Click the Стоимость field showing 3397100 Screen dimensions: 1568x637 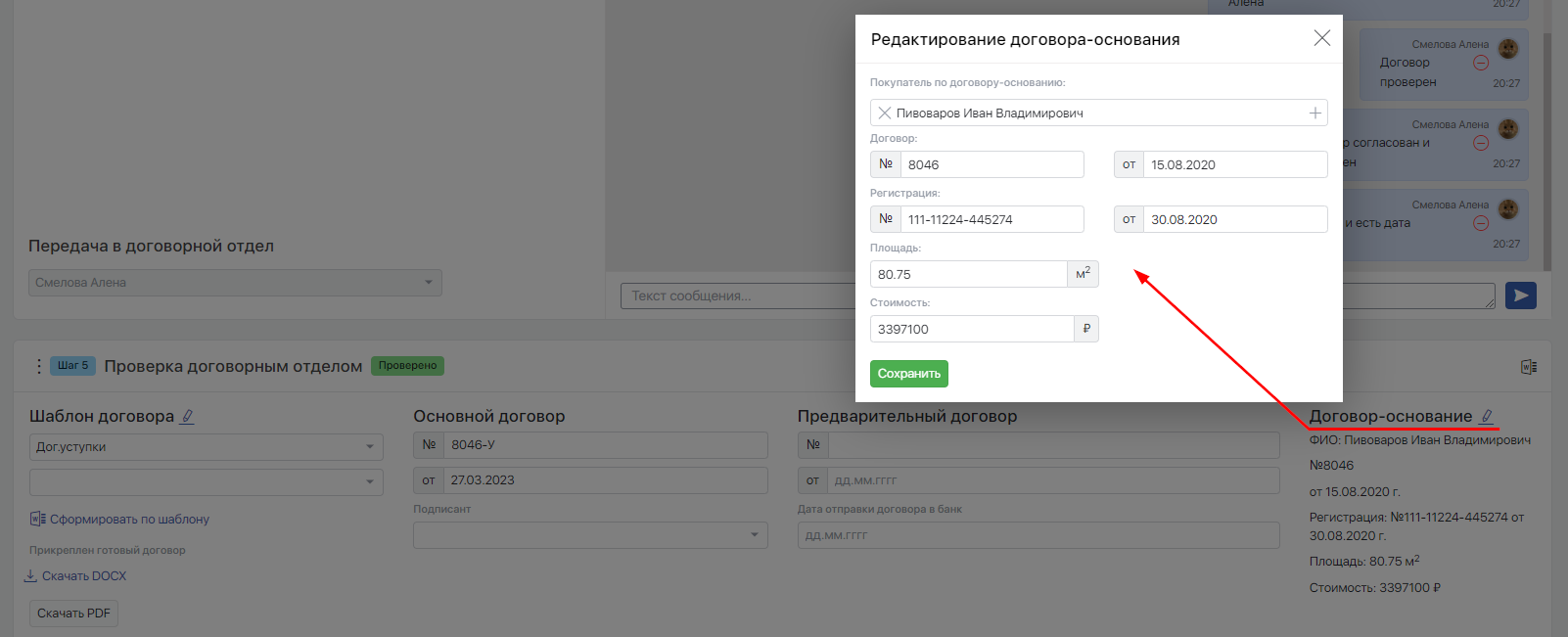pos(971,329)
